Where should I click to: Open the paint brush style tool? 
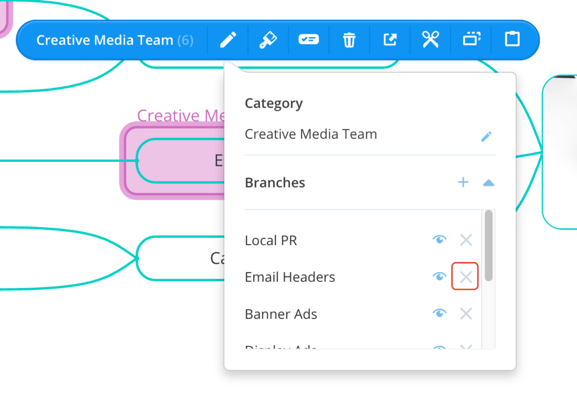[268, 40]
